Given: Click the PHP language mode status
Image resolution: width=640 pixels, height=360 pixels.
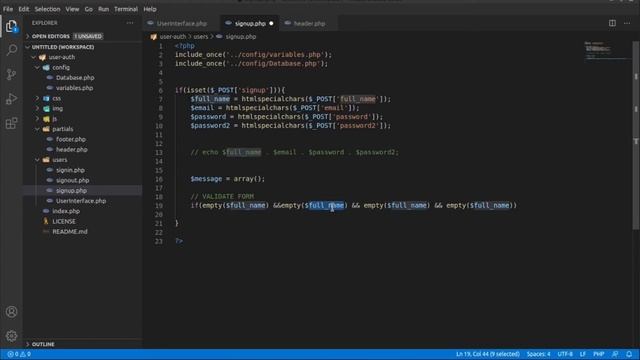Looking at the screenshot, I should click(x=598, y=354).
